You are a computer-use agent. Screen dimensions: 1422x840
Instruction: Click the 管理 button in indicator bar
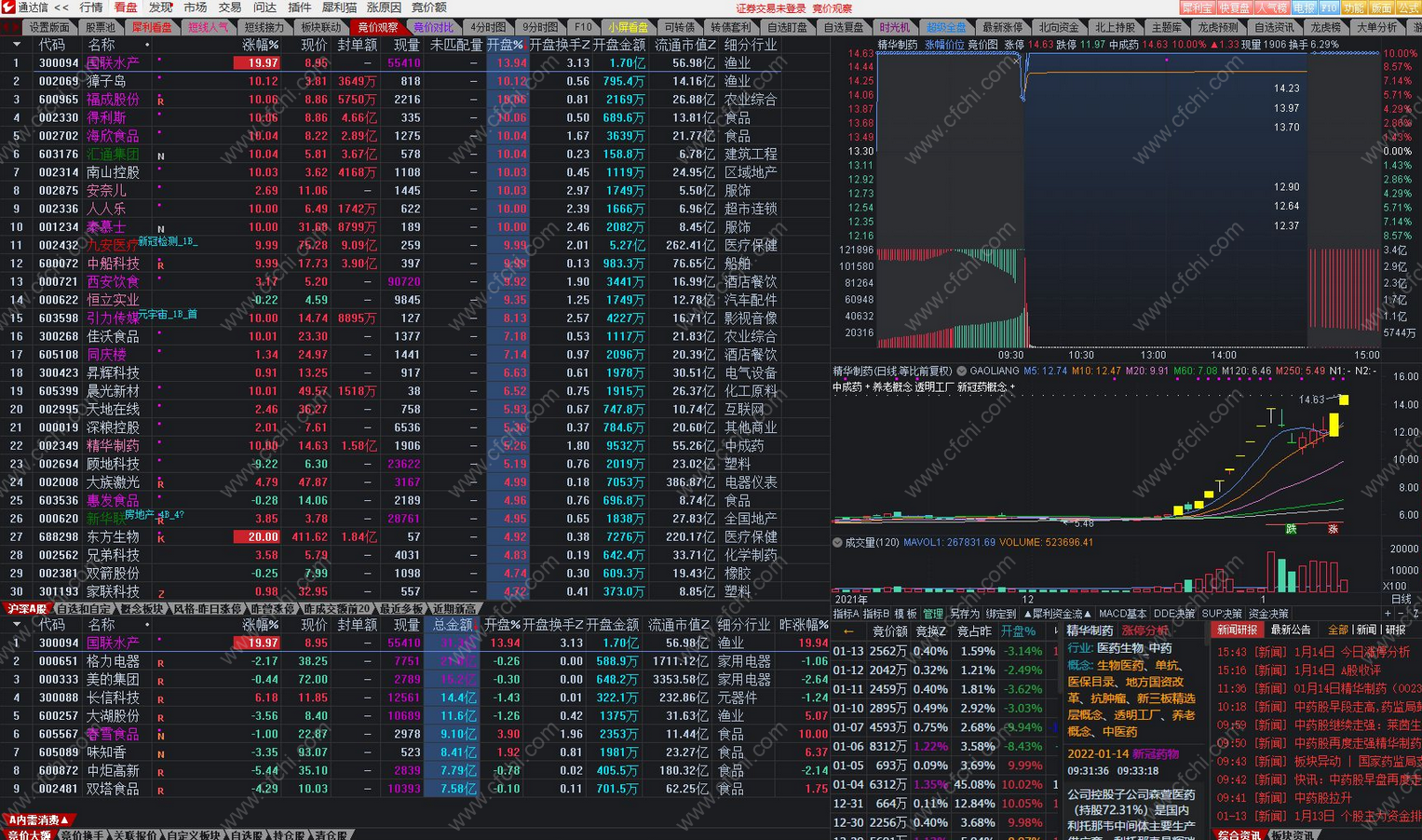click(x=932, y=614)
